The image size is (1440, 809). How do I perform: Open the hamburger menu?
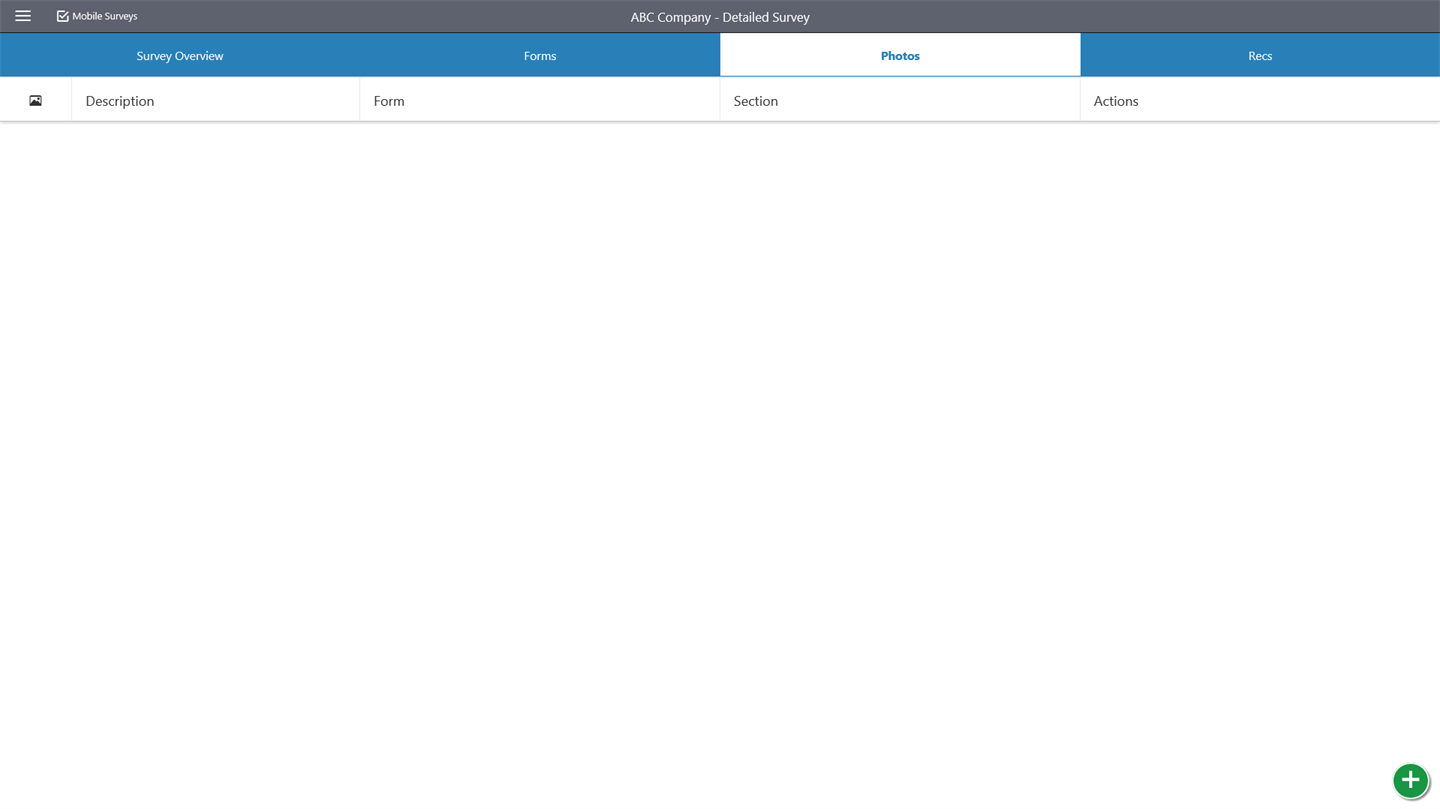pos(23,16)
